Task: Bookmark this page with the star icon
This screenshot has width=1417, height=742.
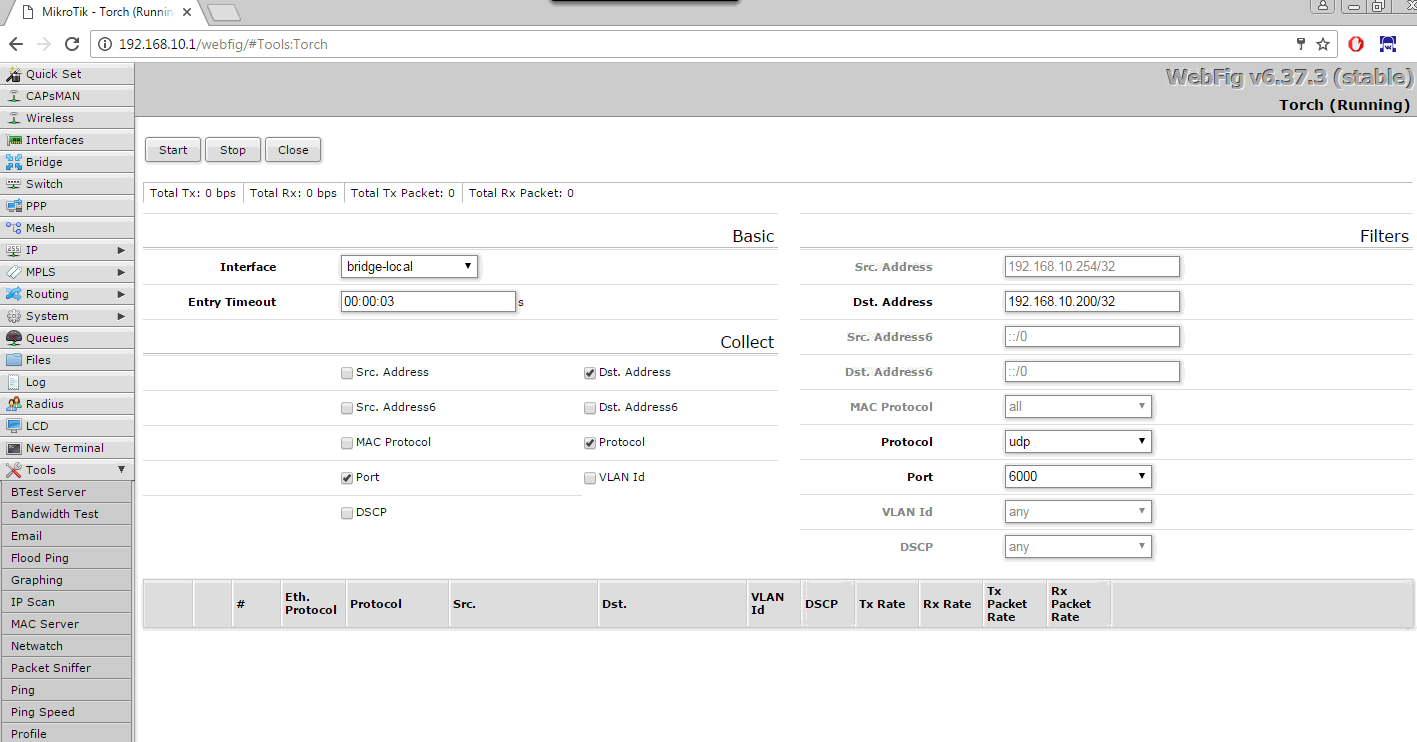Action: click(x=1323, y=44)
